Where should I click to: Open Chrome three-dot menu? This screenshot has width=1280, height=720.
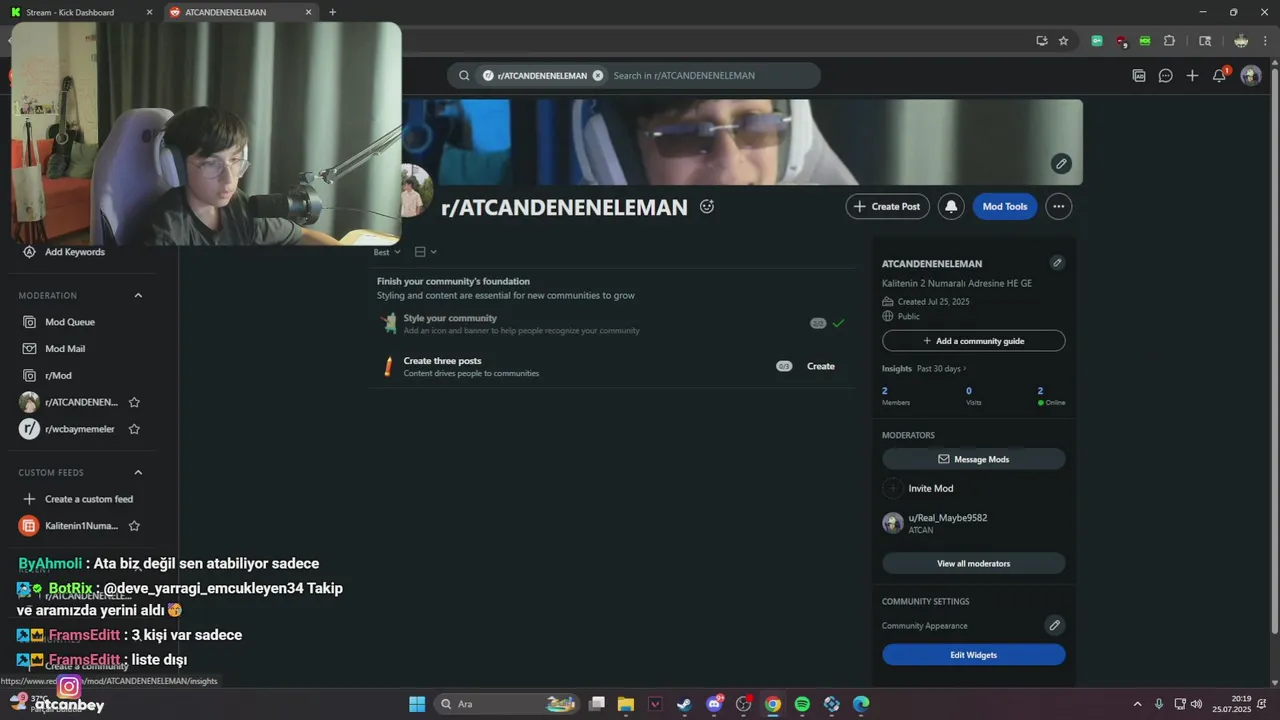(x=1265, y=41)
